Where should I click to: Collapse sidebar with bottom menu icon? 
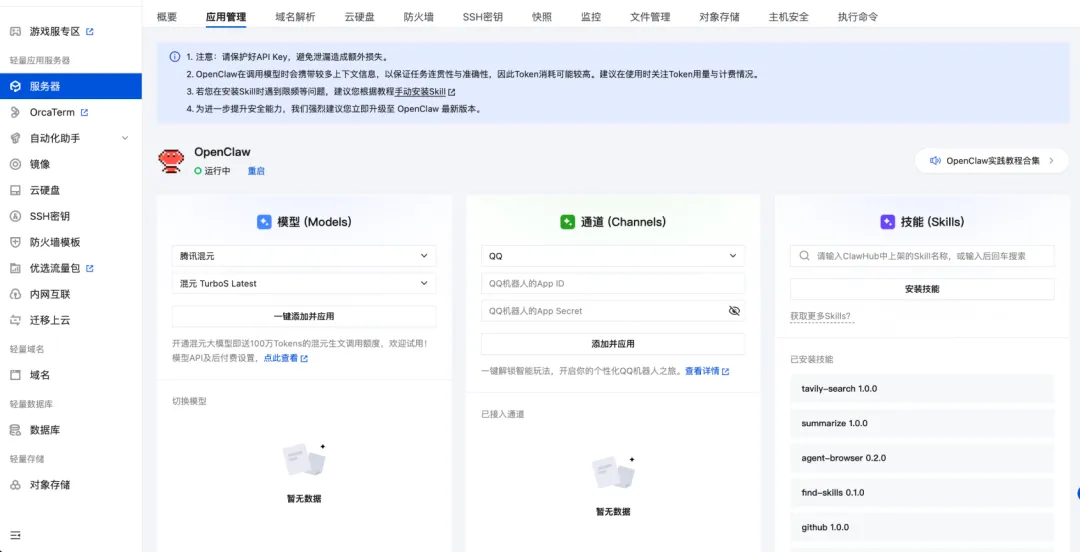[x=15, y=535]
